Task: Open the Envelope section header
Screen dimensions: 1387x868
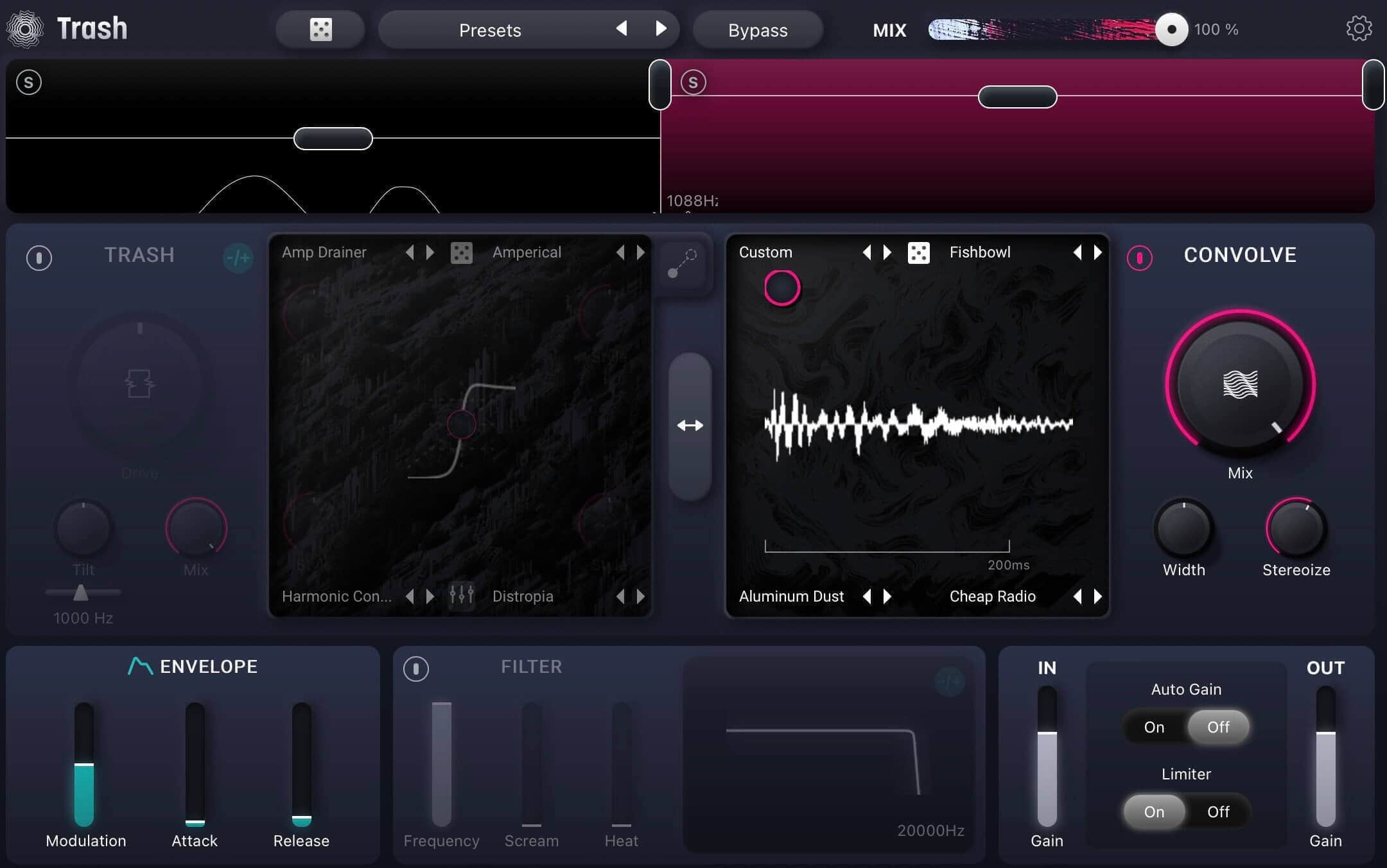Action: point(193,666)
